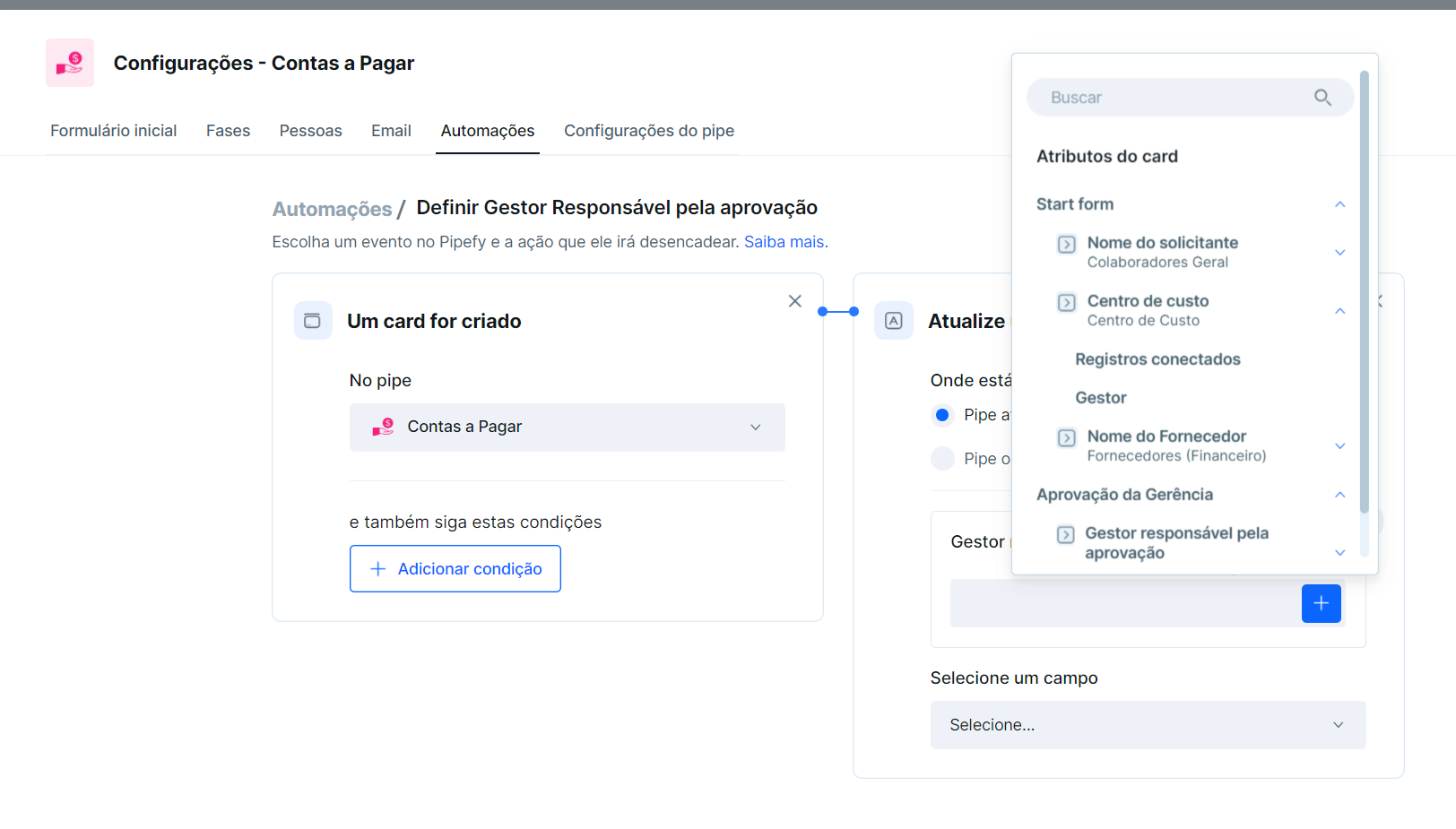This screenshot has height=829, width=1456.
Task: Open the Contas a Pagar pipe dropdown
Action: (568, 427)
